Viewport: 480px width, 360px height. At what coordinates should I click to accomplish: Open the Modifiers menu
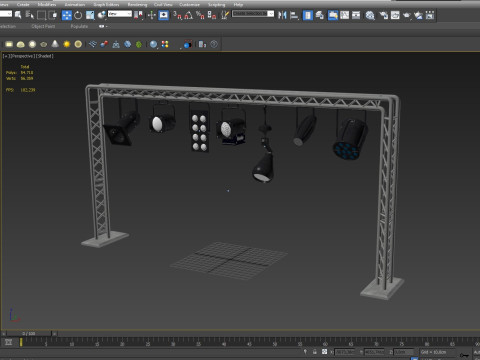point(47,4)
